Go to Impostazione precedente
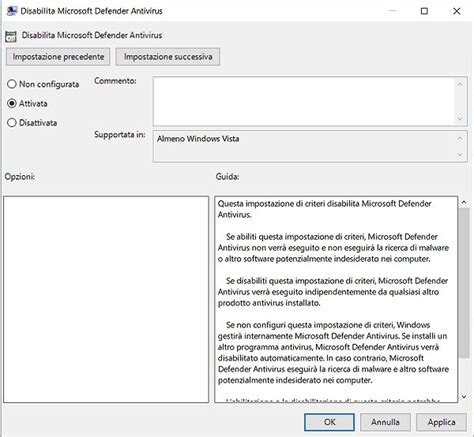This screenshot has height=437, width=474. pos(58,57)
